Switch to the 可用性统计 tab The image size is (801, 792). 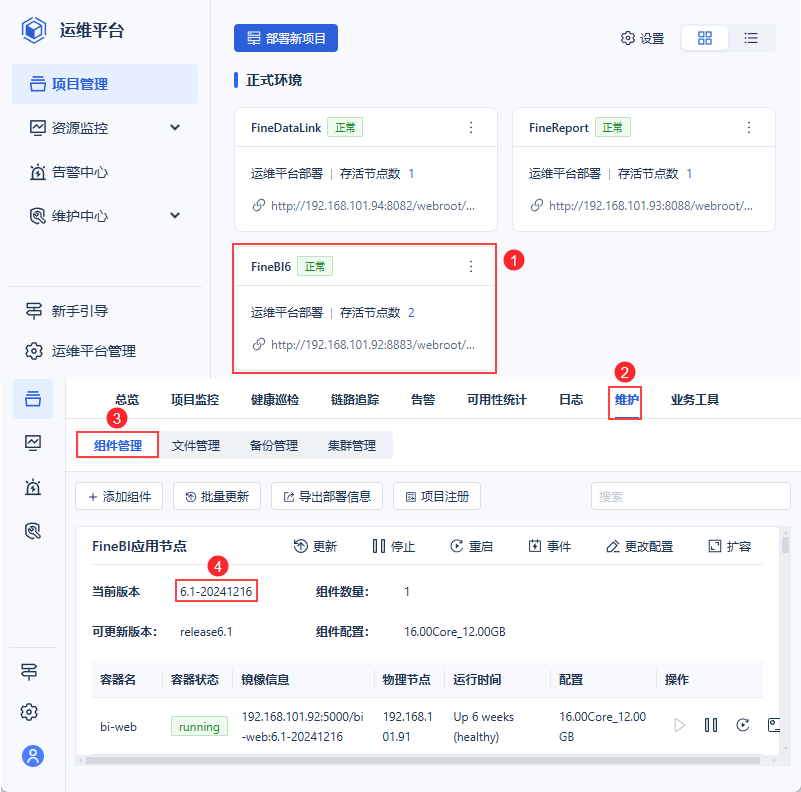(x=497, y=400)
